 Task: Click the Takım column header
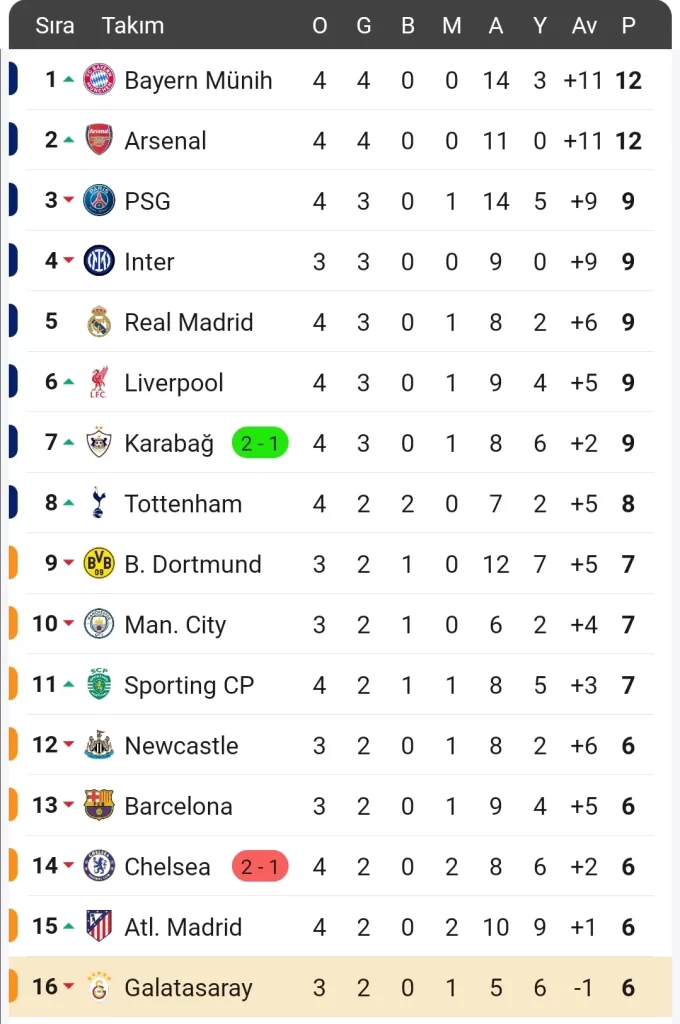click(x=133, y=26)
